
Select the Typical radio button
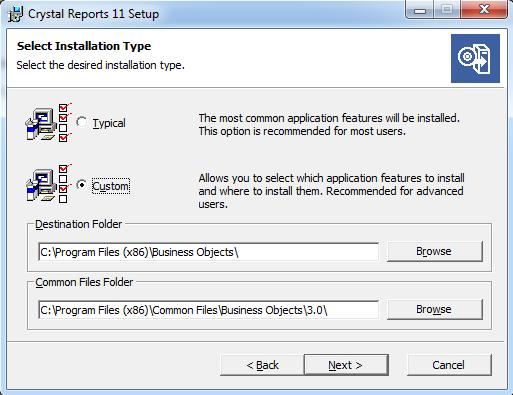[81, 122]
